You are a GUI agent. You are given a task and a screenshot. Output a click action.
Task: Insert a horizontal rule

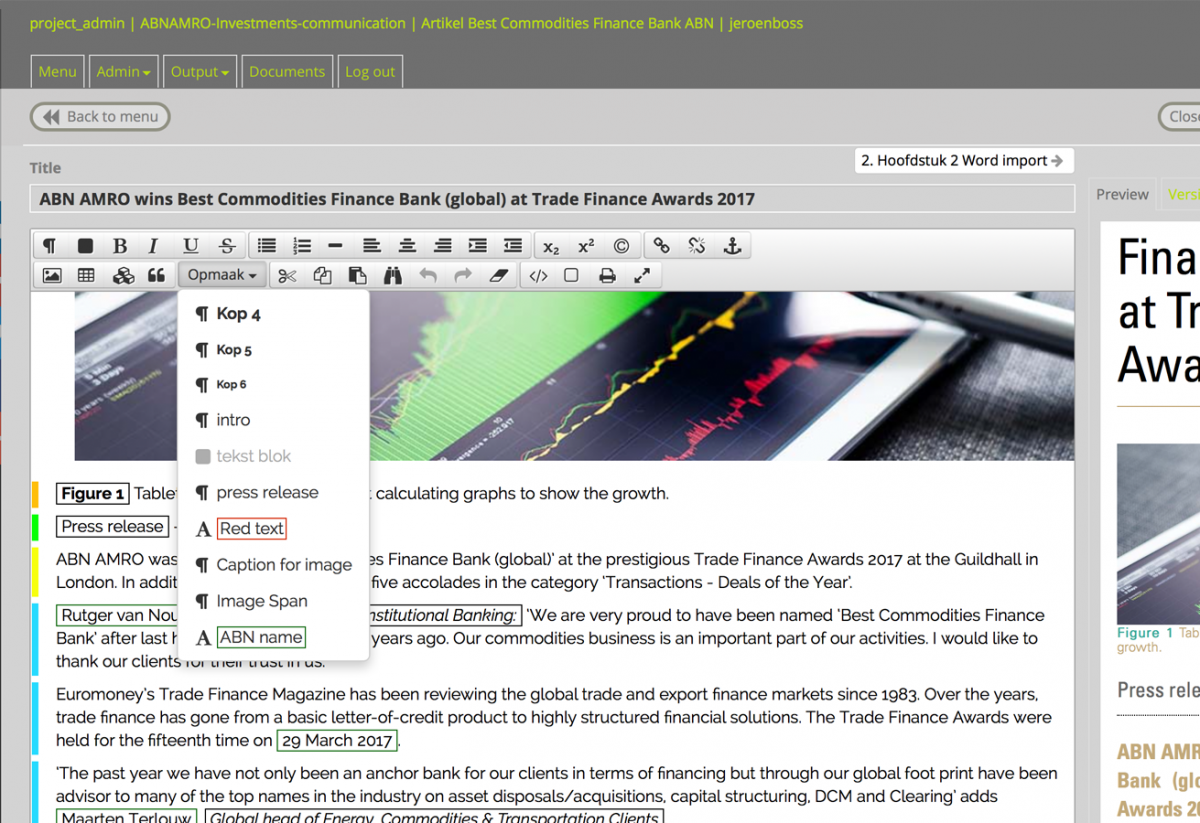click(336, 246)
